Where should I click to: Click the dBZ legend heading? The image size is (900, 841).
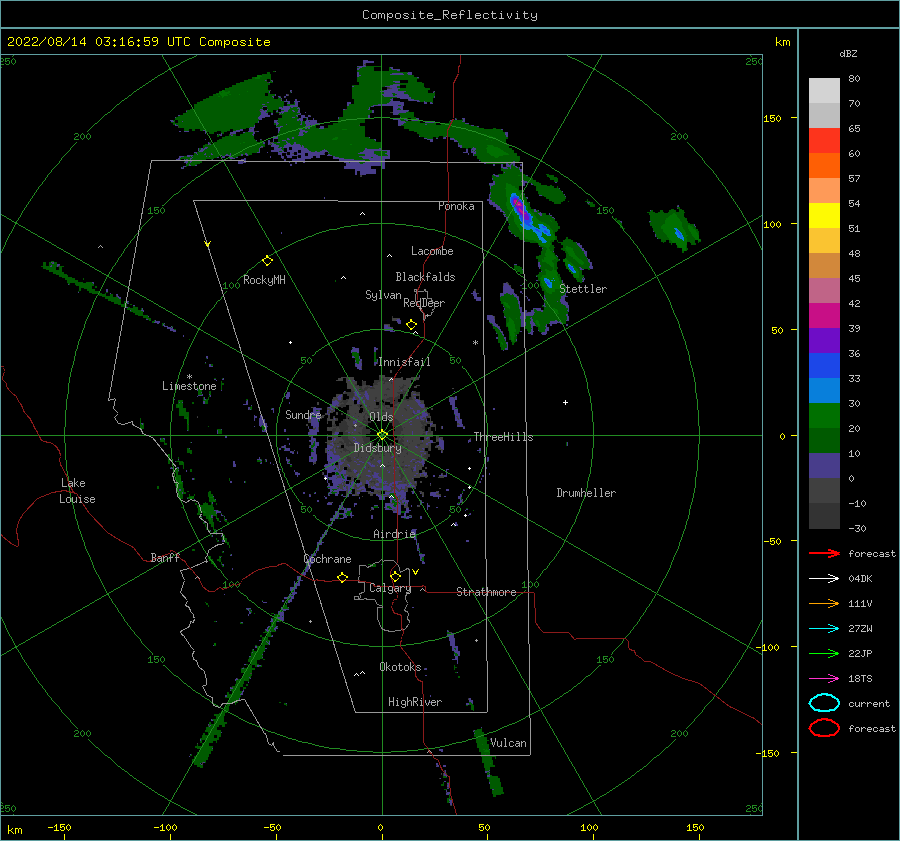click(848, 53)
